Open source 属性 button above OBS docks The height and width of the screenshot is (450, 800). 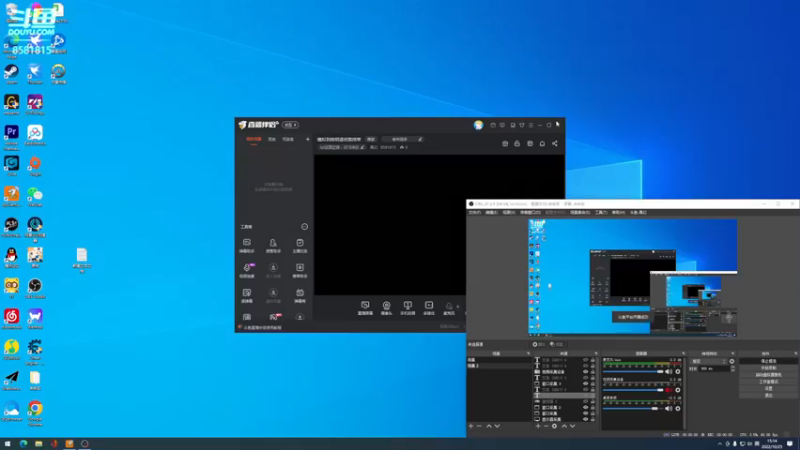click(539, 344)
